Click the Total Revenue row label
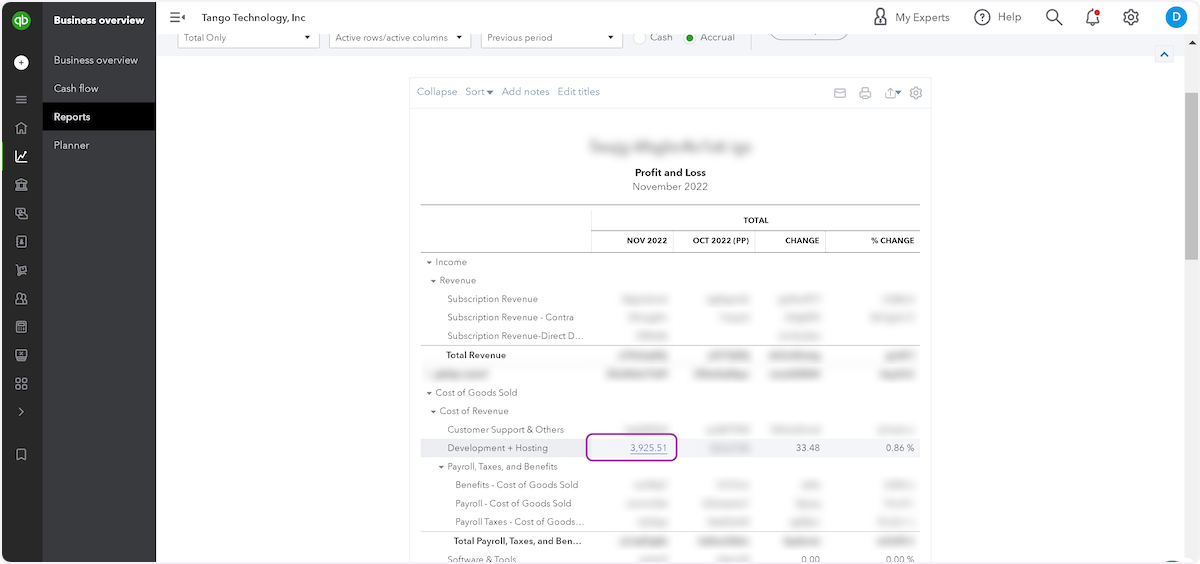 pyautogui.click(x=476, y=355)
